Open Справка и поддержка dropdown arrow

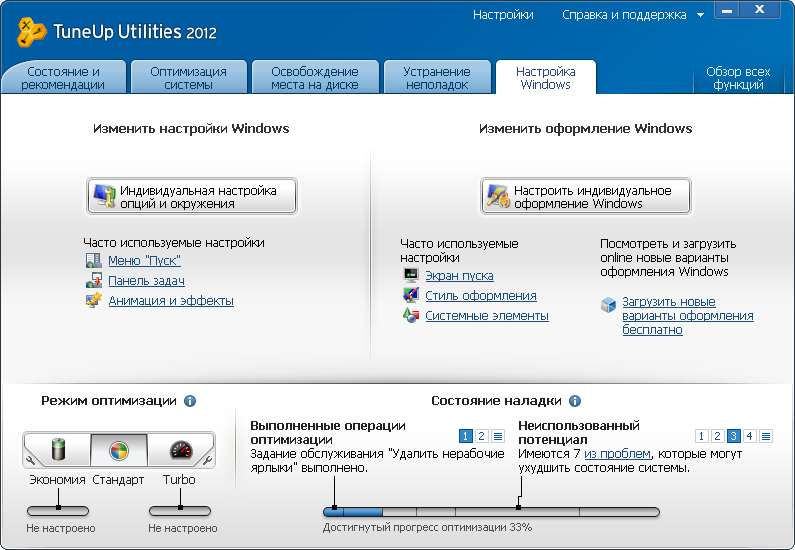click(x=729, y=16)
